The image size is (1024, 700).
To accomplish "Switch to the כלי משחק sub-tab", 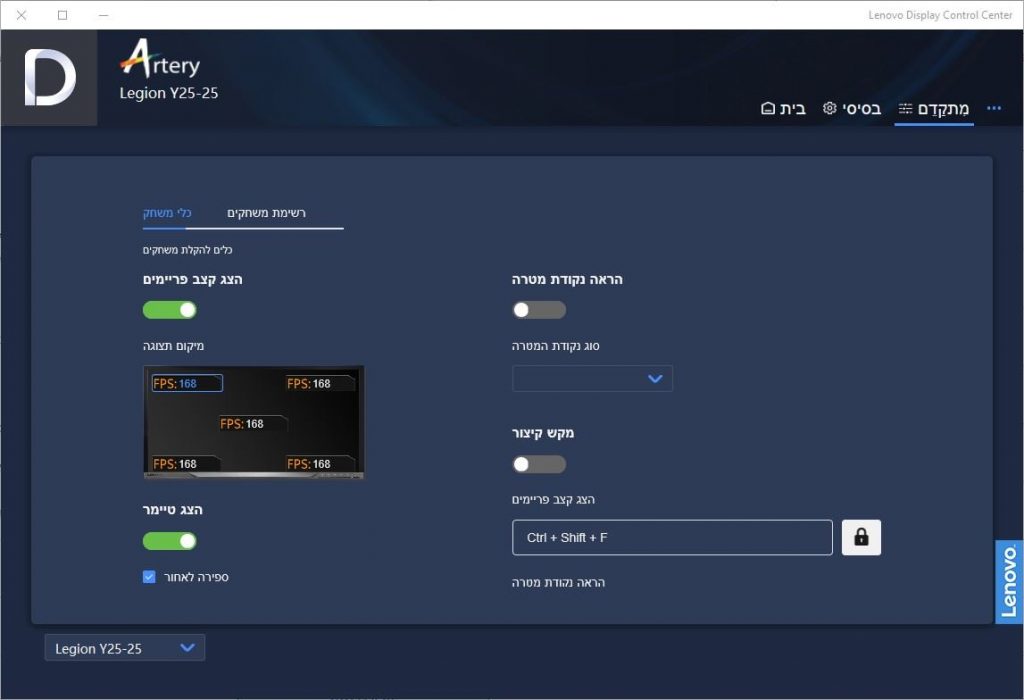I will (x=167, y=213).
